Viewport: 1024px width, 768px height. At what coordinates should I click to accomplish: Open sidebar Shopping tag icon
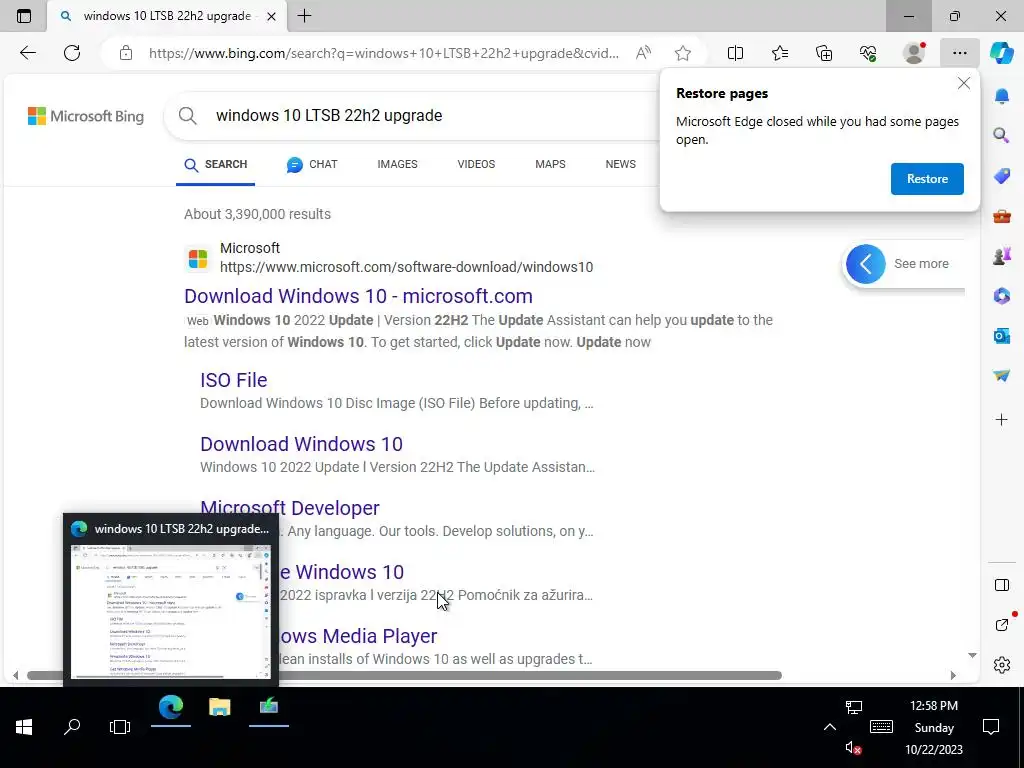coord(1001,176)
